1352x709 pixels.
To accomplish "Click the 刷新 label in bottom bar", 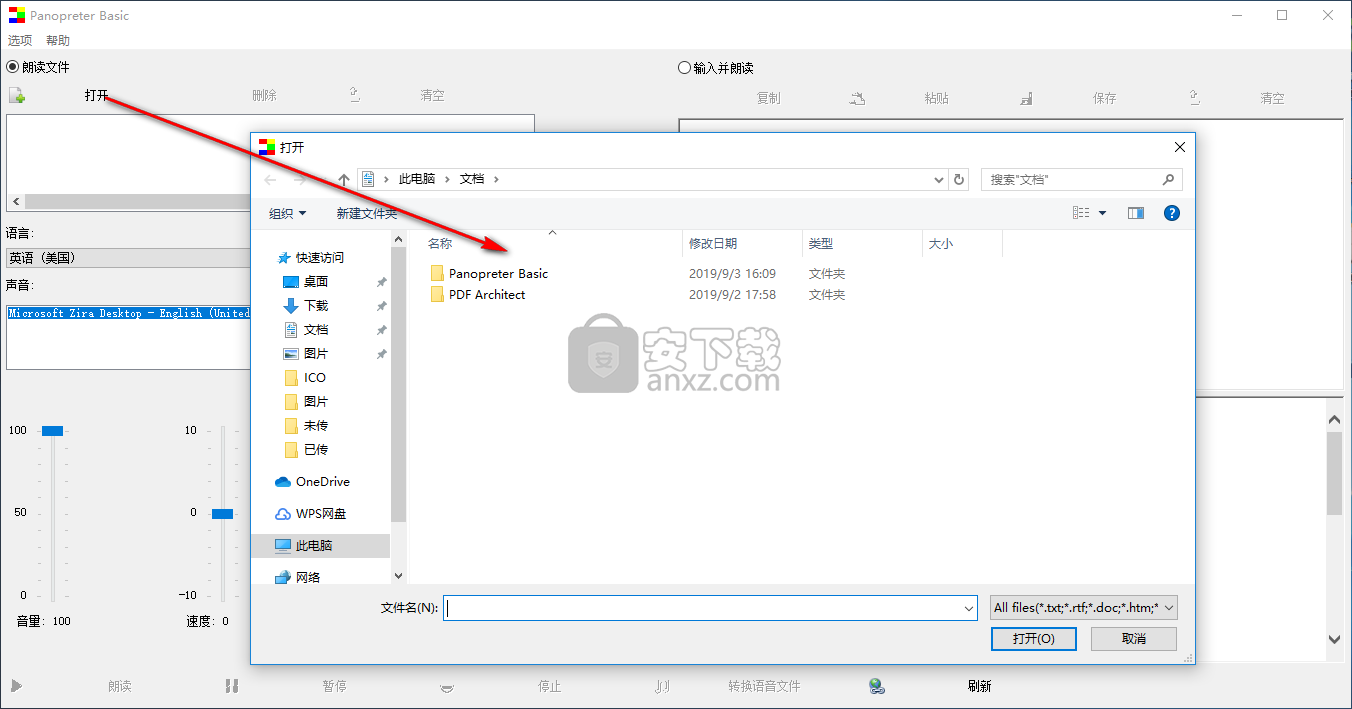I will coord(979,686).
